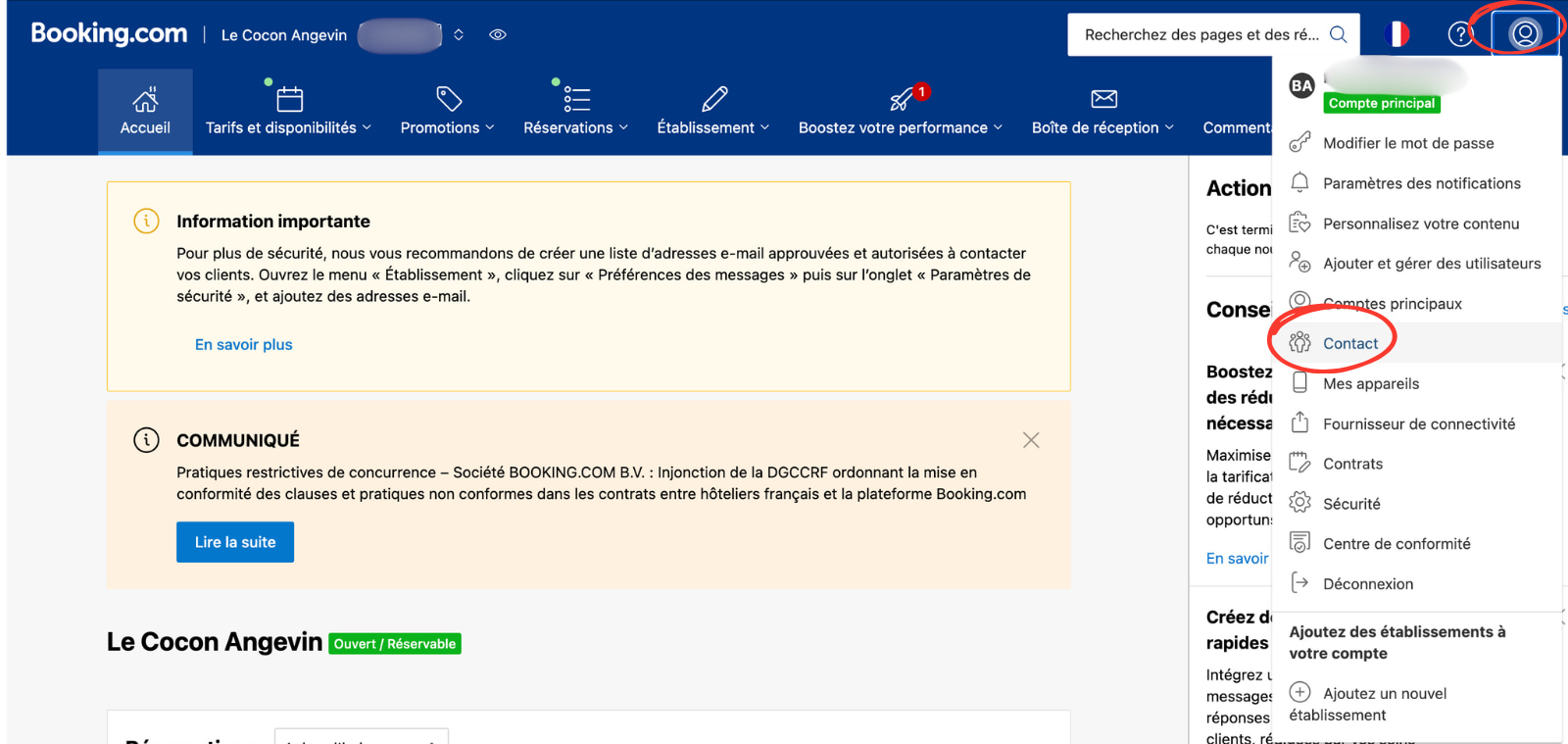The image size is (1568, 744).
Task: Open Centre de conformité
Action: point(1396,544)
